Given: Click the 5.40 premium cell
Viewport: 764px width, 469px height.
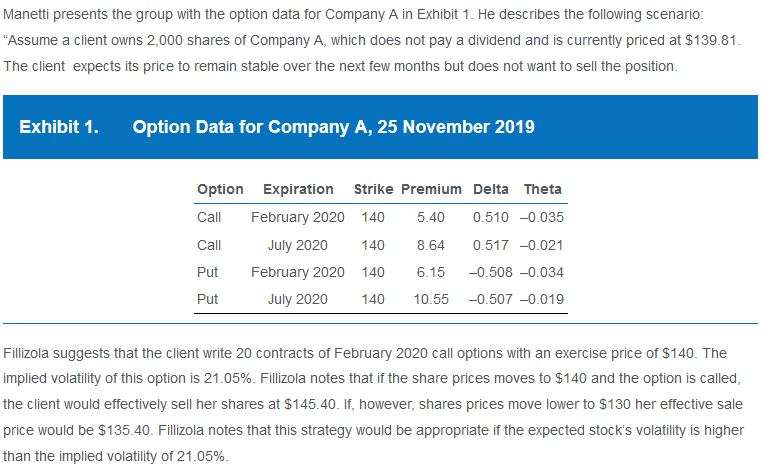Looking at the screenshot, I should click(x=430, y=217).
